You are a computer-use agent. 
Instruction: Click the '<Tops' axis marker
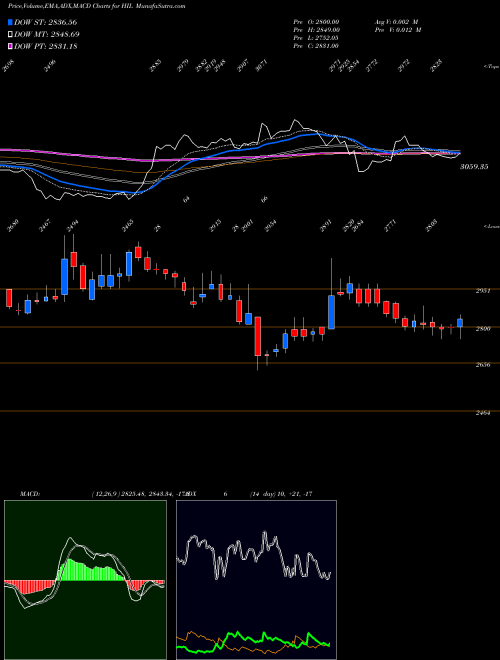tap(491, 67)
